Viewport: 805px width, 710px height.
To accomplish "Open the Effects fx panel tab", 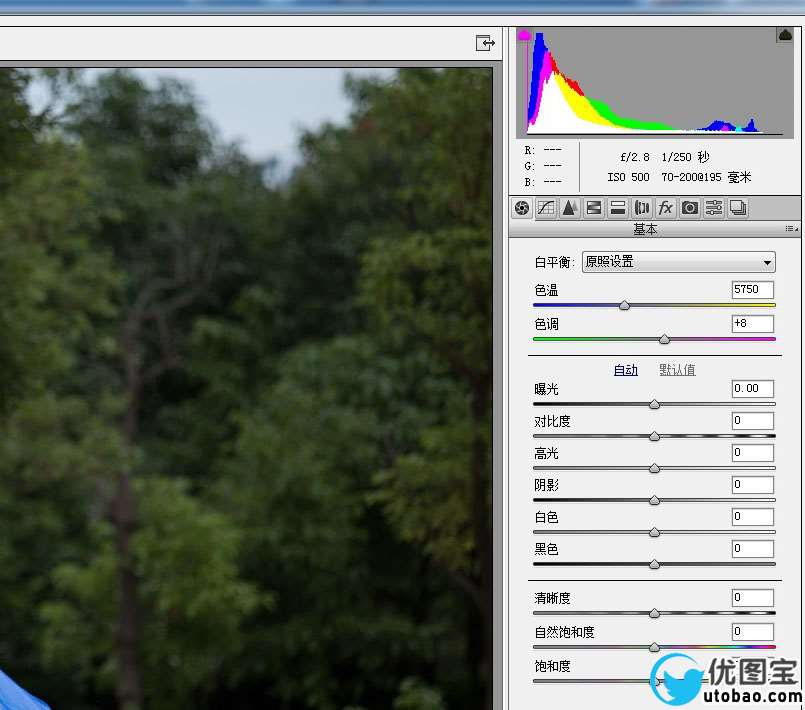I will point(665,208).
